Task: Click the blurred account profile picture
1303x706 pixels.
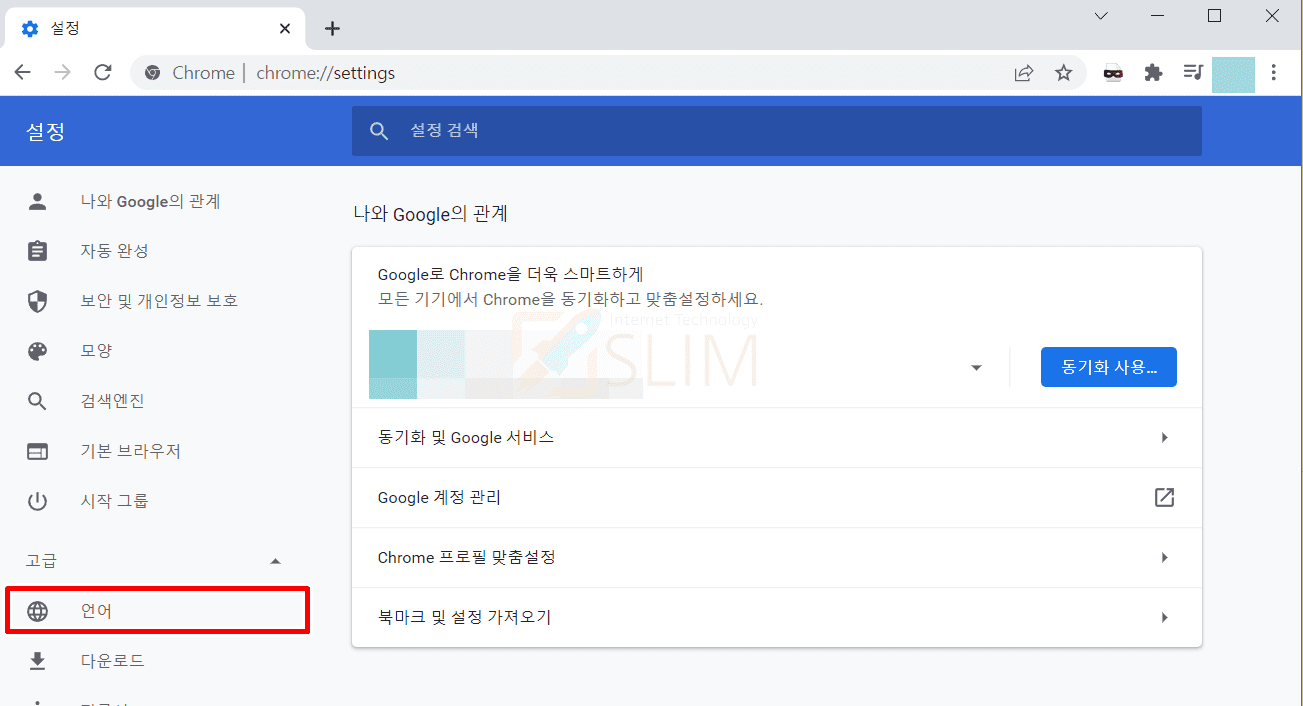Action: pos(393,365)
